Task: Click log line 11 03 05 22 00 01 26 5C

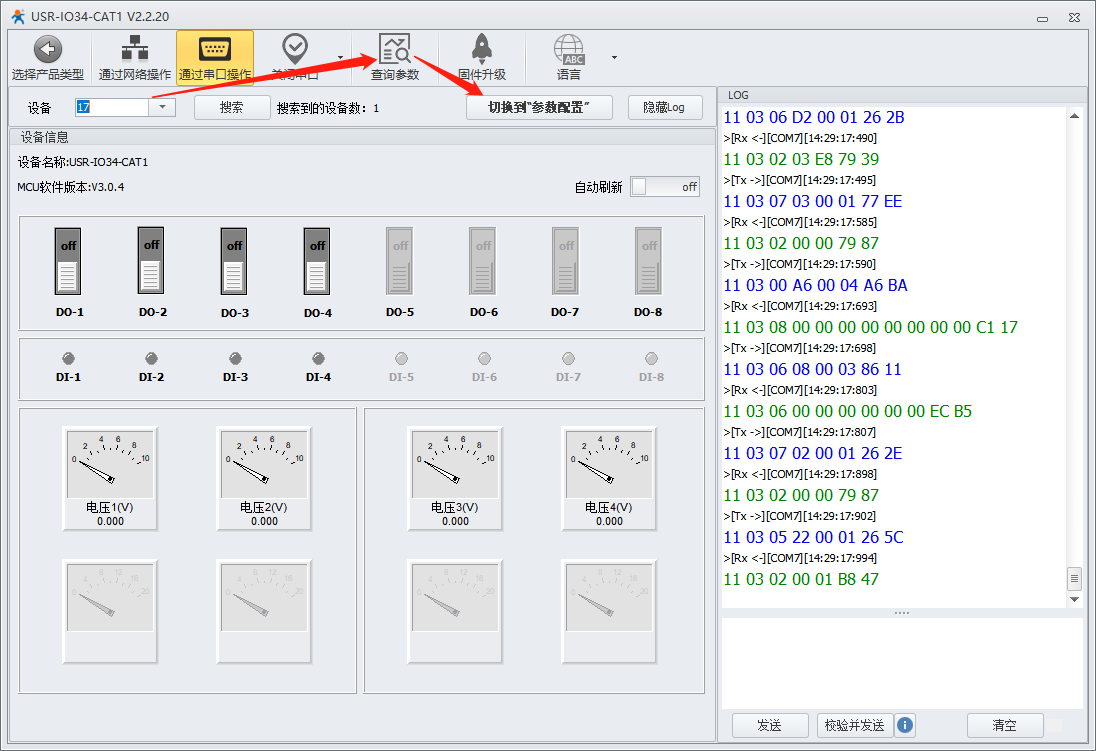Action: [814, 537]
